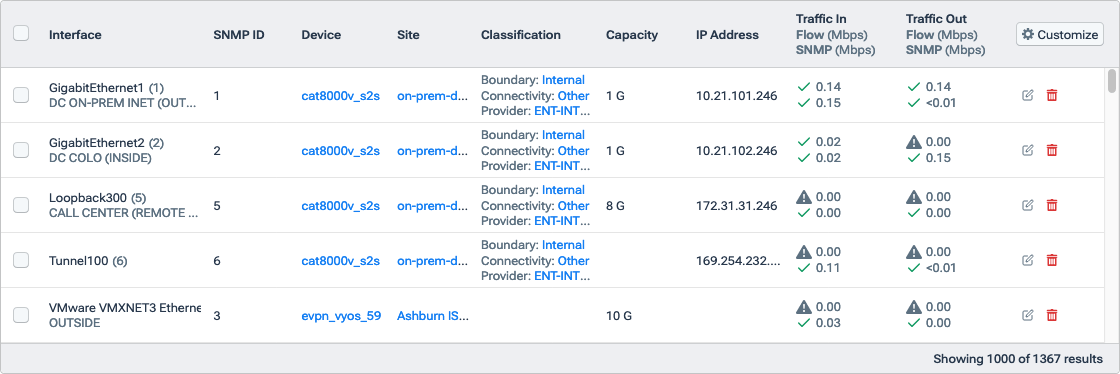1120x374 pixels.
Task: Click IP address 10.21.101.246
Action: coord(736,95)
